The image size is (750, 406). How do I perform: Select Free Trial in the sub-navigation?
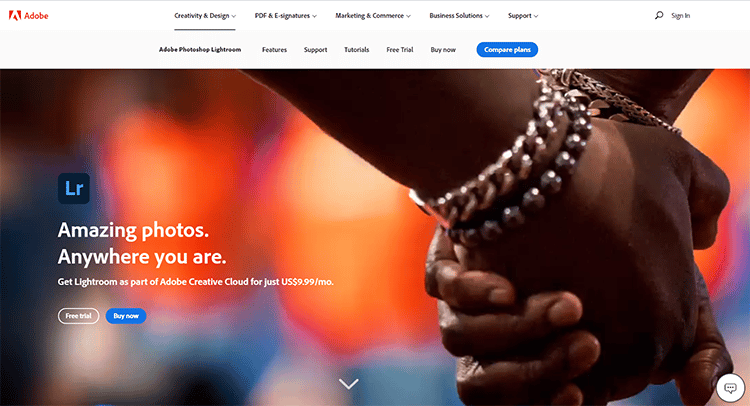point(400,50)
